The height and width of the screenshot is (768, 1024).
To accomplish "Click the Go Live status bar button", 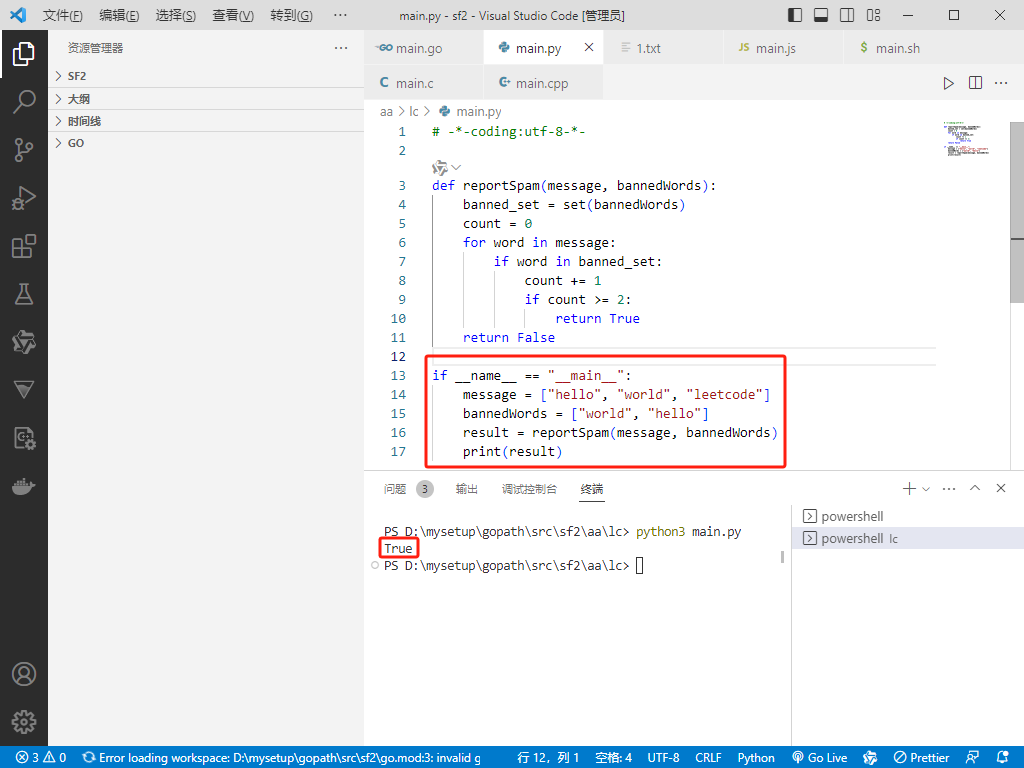I will point(820,758).
